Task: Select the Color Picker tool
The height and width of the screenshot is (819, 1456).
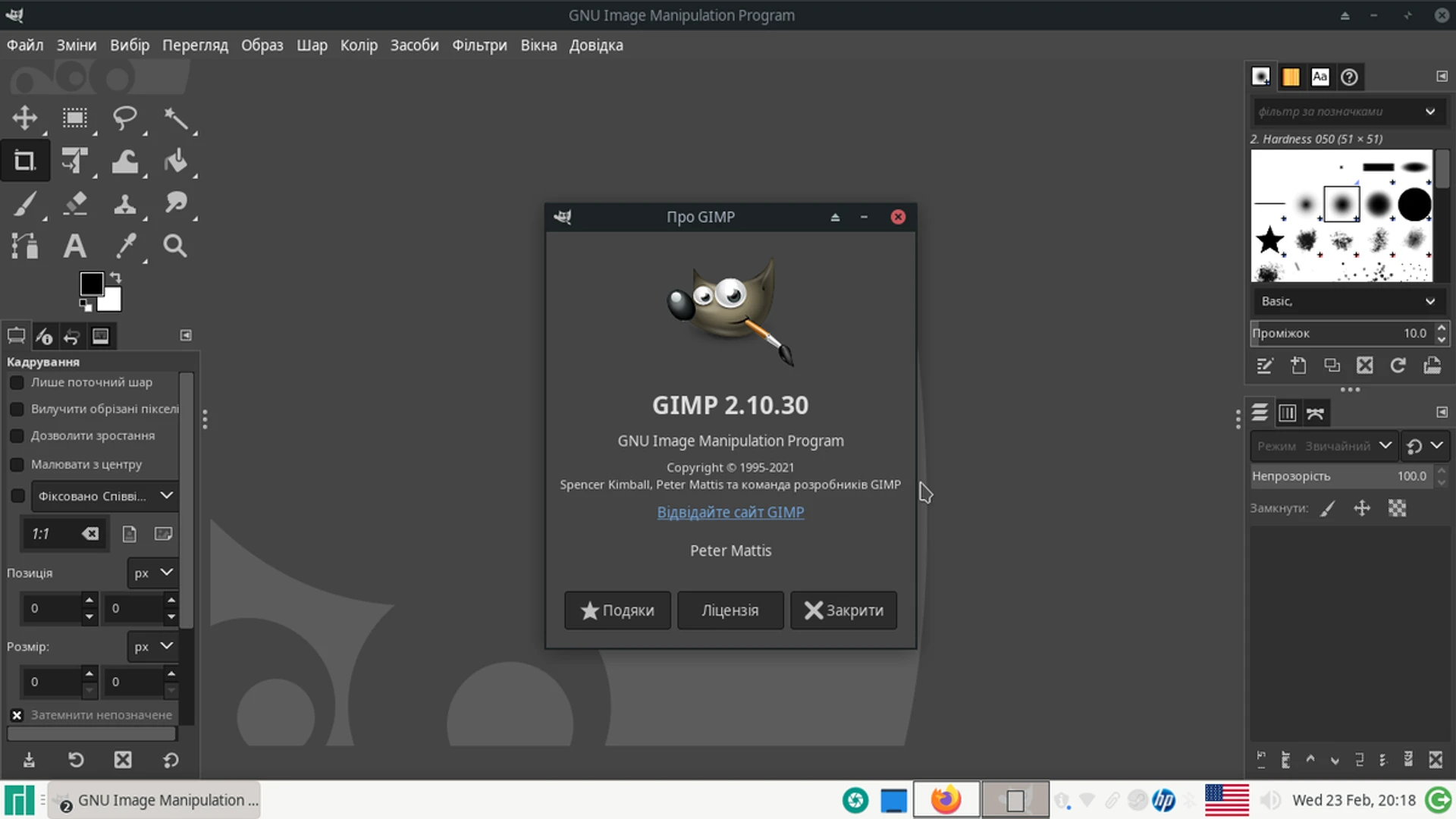Action: pos(125,246)
